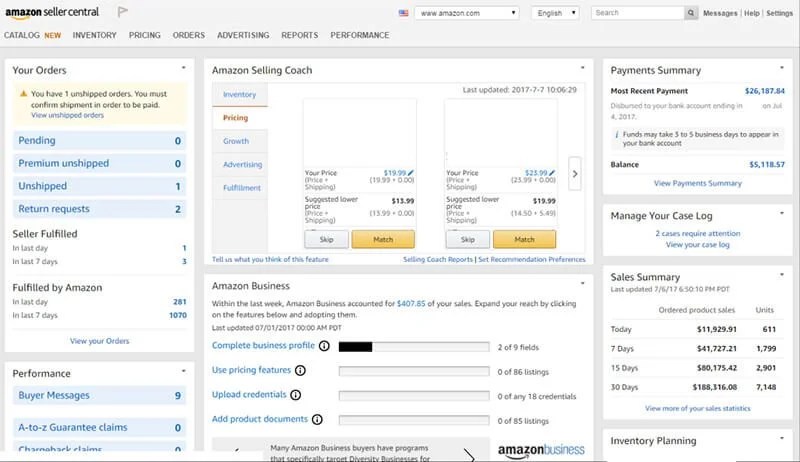
Task: Collapse the Amazon Selling Coach panel
Action: pos(582,67)
